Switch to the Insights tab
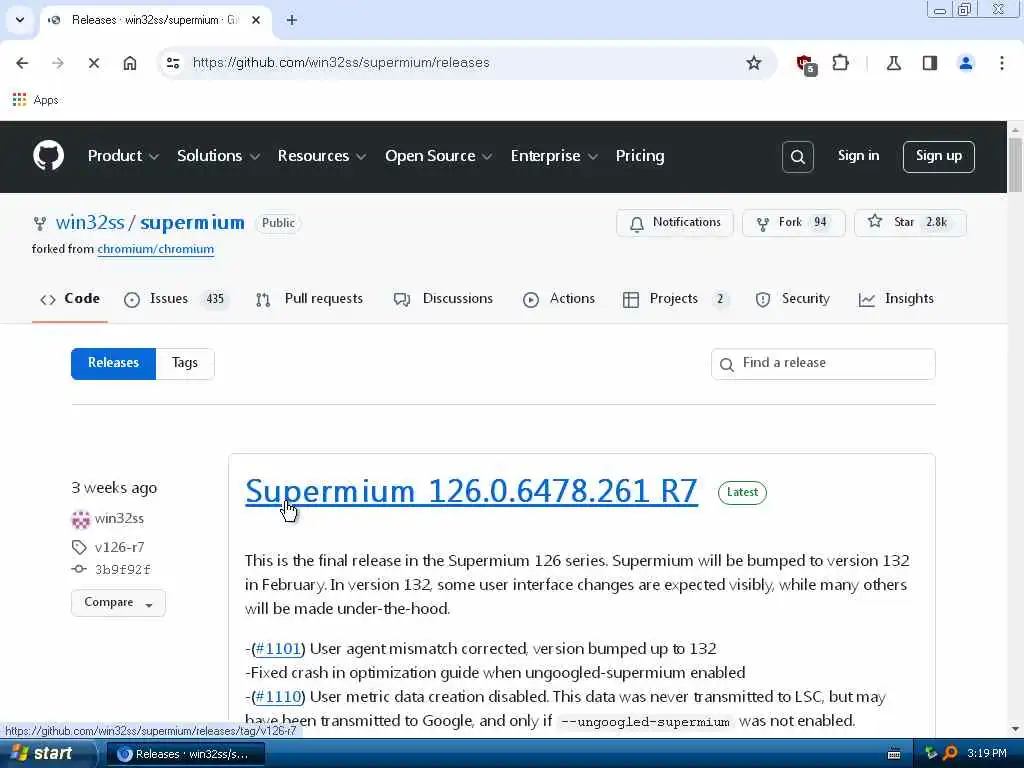Viewport: 1024px width, 768px height. (895, 299)
